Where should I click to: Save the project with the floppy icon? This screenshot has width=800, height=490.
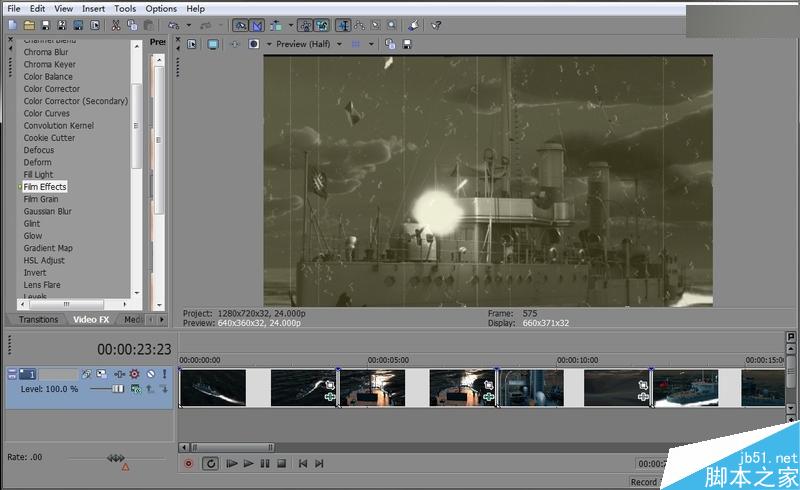click(46, 25)
